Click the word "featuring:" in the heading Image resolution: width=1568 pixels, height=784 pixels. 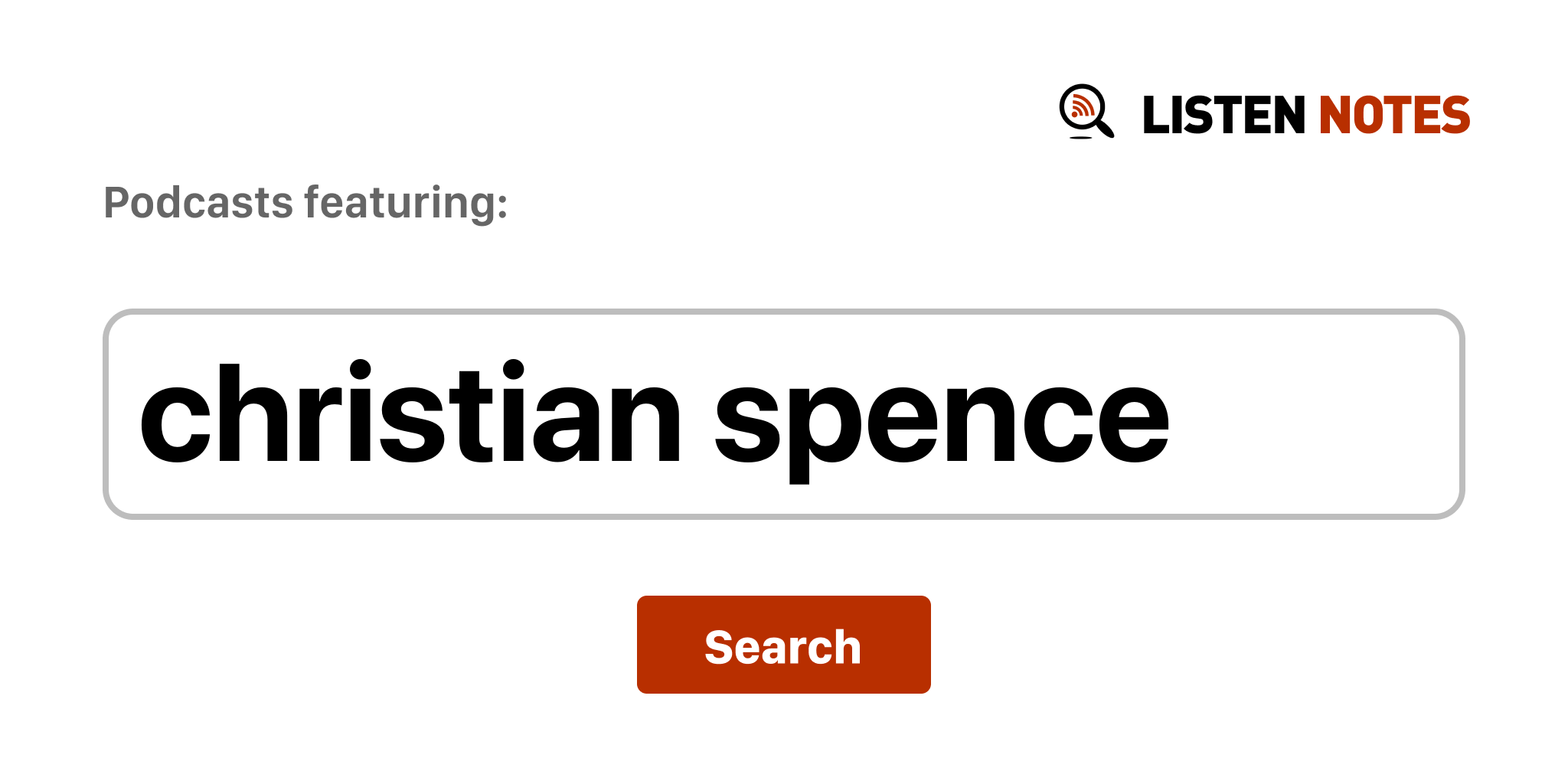coord(406,203)
